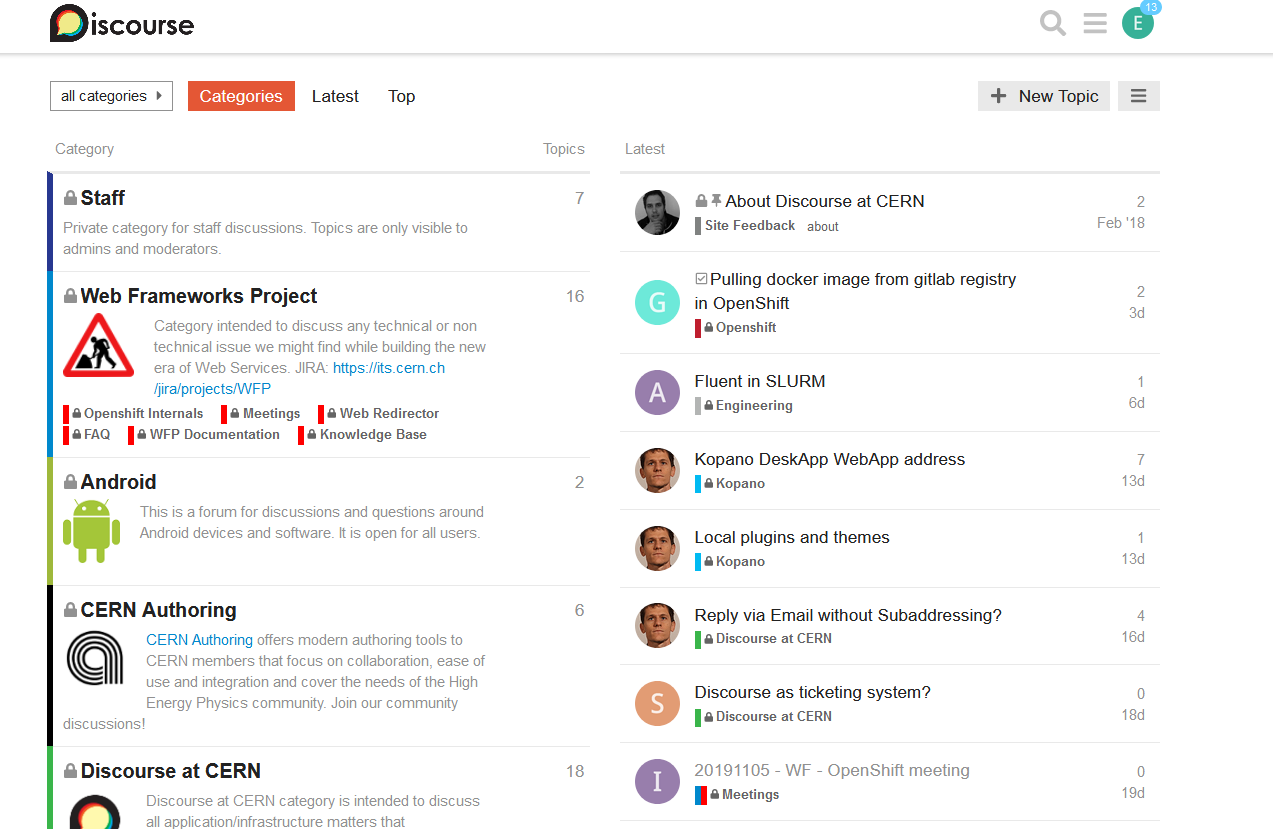1273x829 pixels.
Task: Open the I avatar on OpenShift meeting topic
Action: (657, 782)
